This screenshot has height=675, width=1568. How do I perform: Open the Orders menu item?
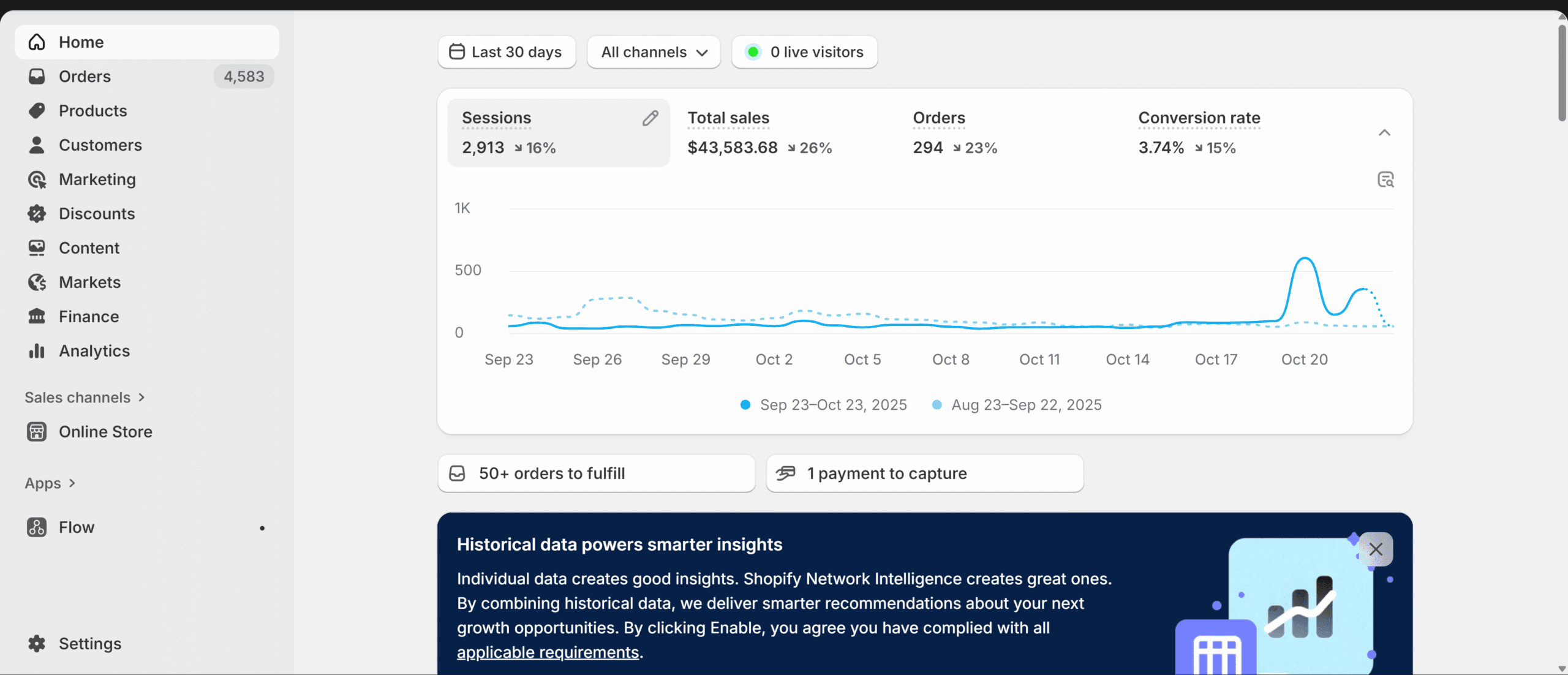click(85, 77)
